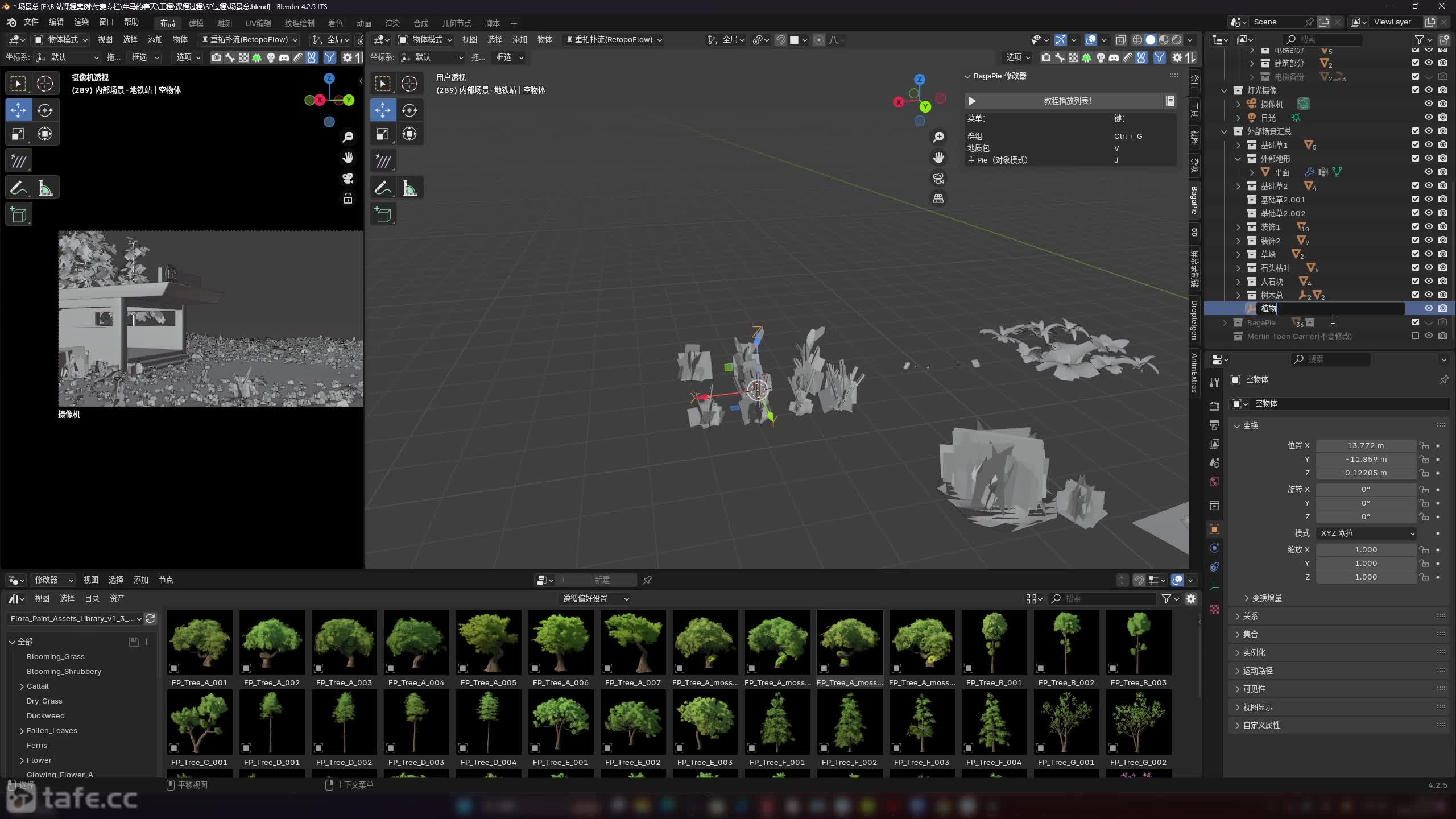Expand the 石头枯叶 collection in outliner

[1238, 268]
